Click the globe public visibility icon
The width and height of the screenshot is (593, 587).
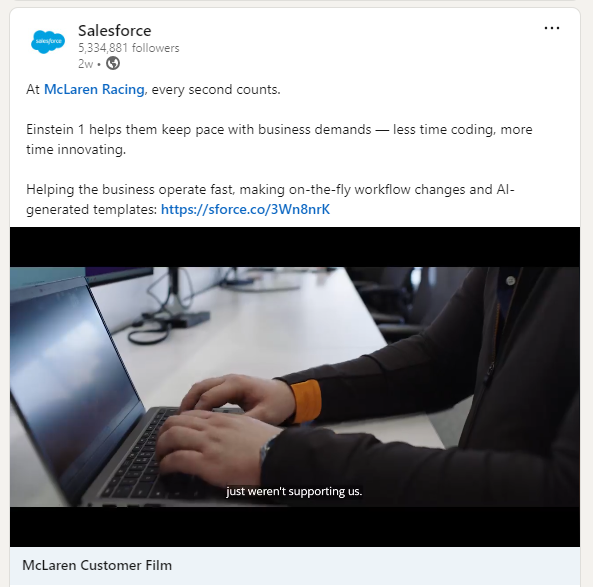click(113, 63)
